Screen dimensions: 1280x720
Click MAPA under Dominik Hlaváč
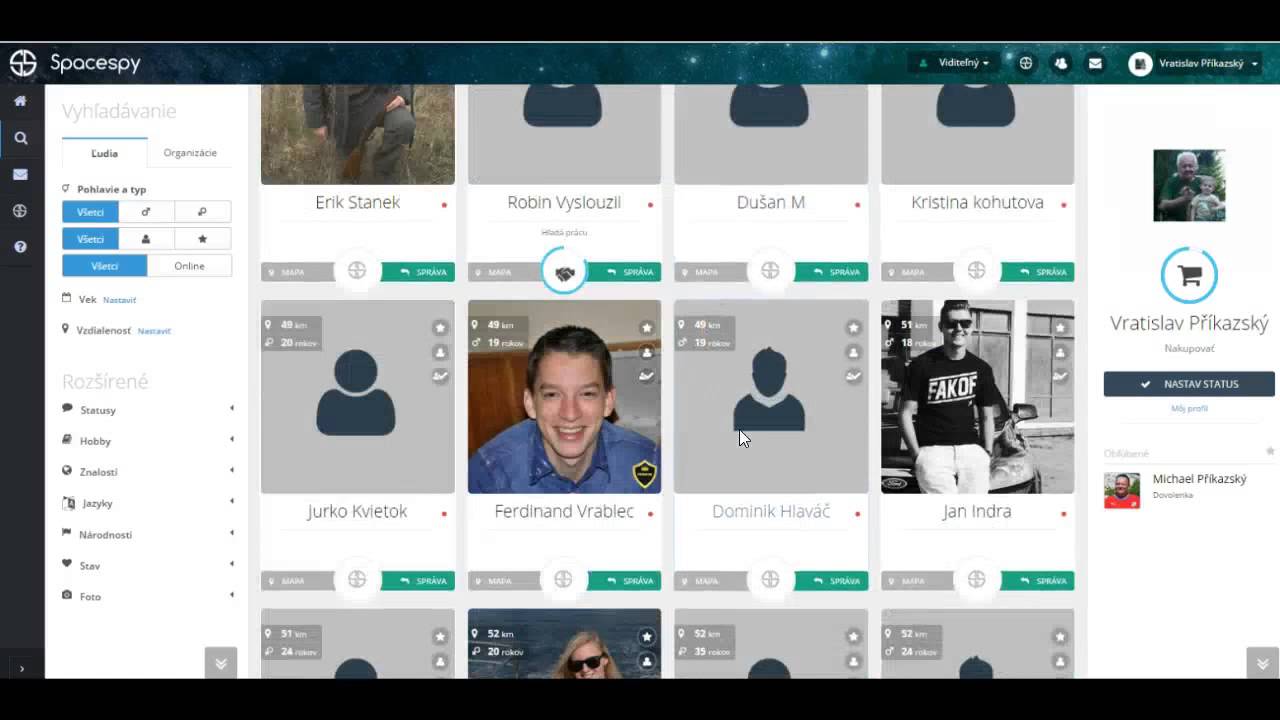click(x=706, y=581)
